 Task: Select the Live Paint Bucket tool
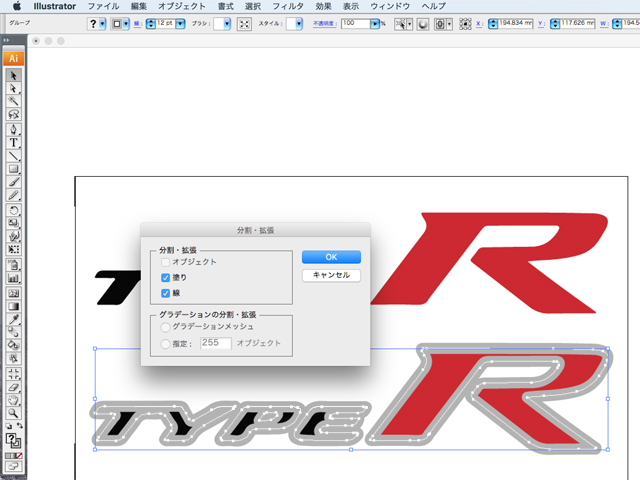13,345
